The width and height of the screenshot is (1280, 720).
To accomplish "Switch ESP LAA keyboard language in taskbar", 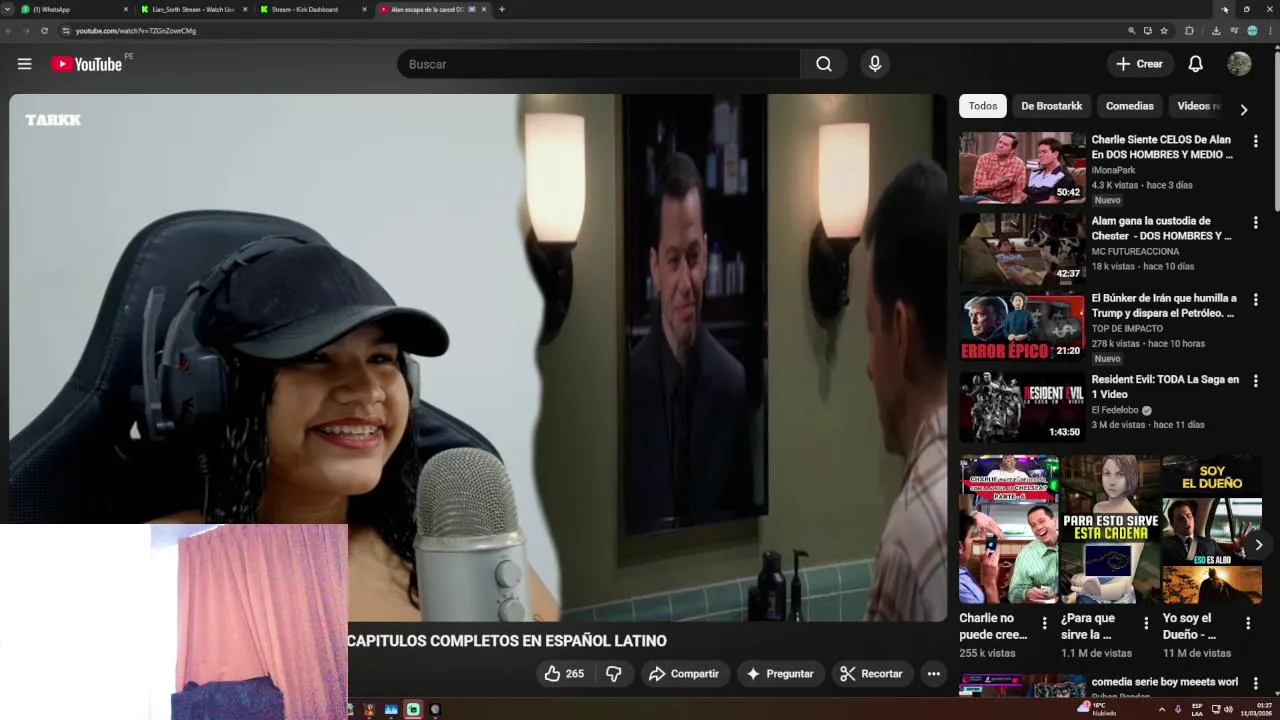I will pyautogui.click(x=1197, y=709).
